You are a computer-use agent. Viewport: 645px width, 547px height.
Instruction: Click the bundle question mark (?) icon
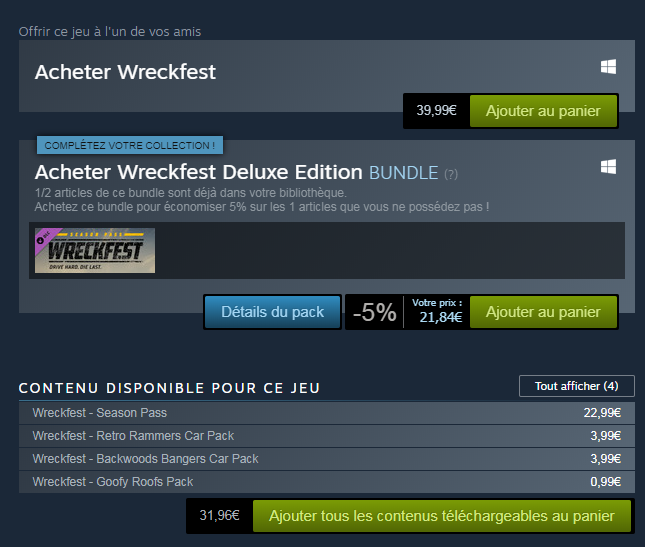[451, 174]
